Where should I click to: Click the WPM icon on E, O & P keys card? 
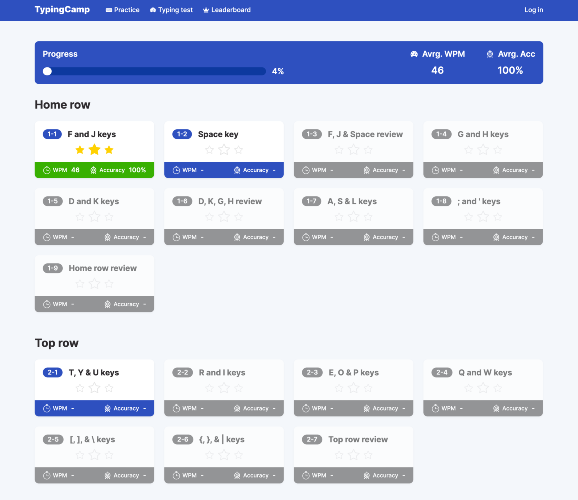click(x=306, y=408)
